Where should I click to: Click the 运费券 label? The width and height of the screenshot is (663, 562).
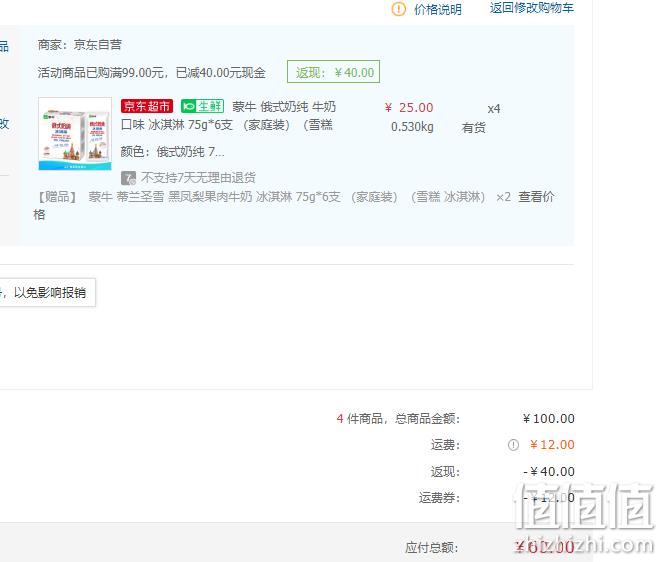tap(439, 498)
